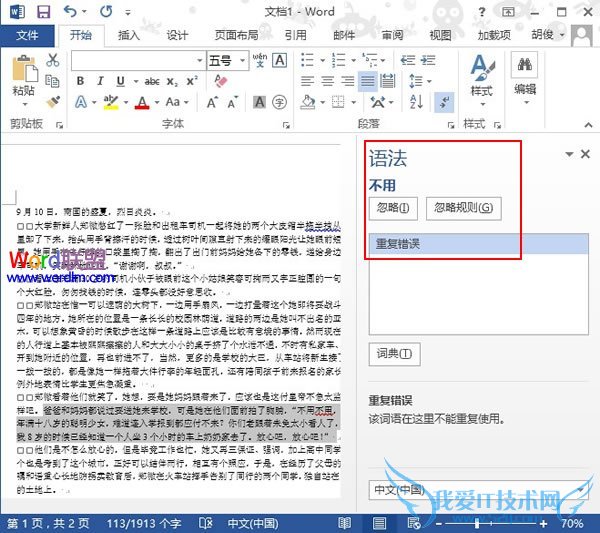
Task: Click the 忽略(I) button
Action: click(x=392, y=208)
